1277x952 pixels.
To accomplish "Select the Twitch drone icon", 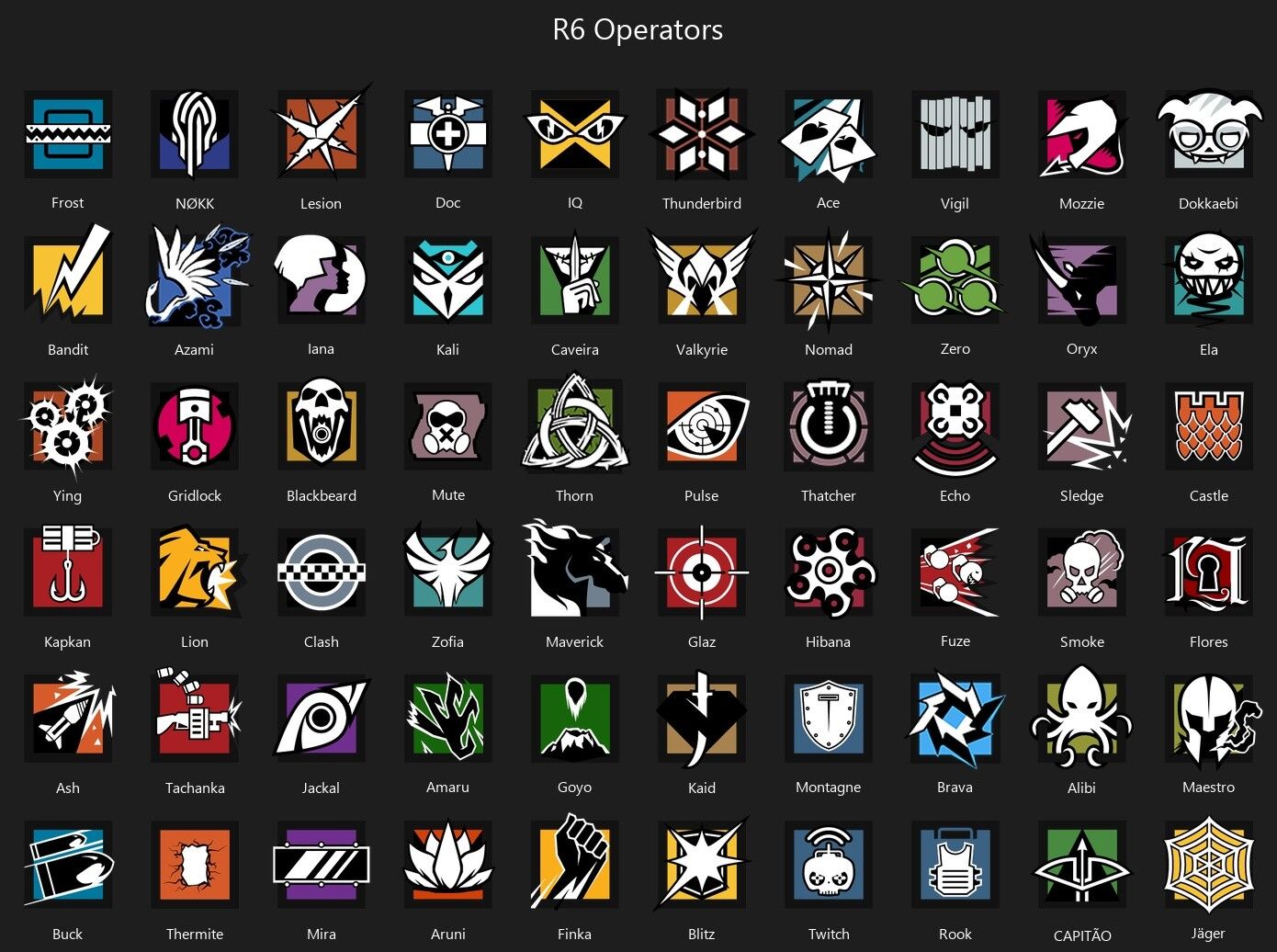I will (829, 865).
